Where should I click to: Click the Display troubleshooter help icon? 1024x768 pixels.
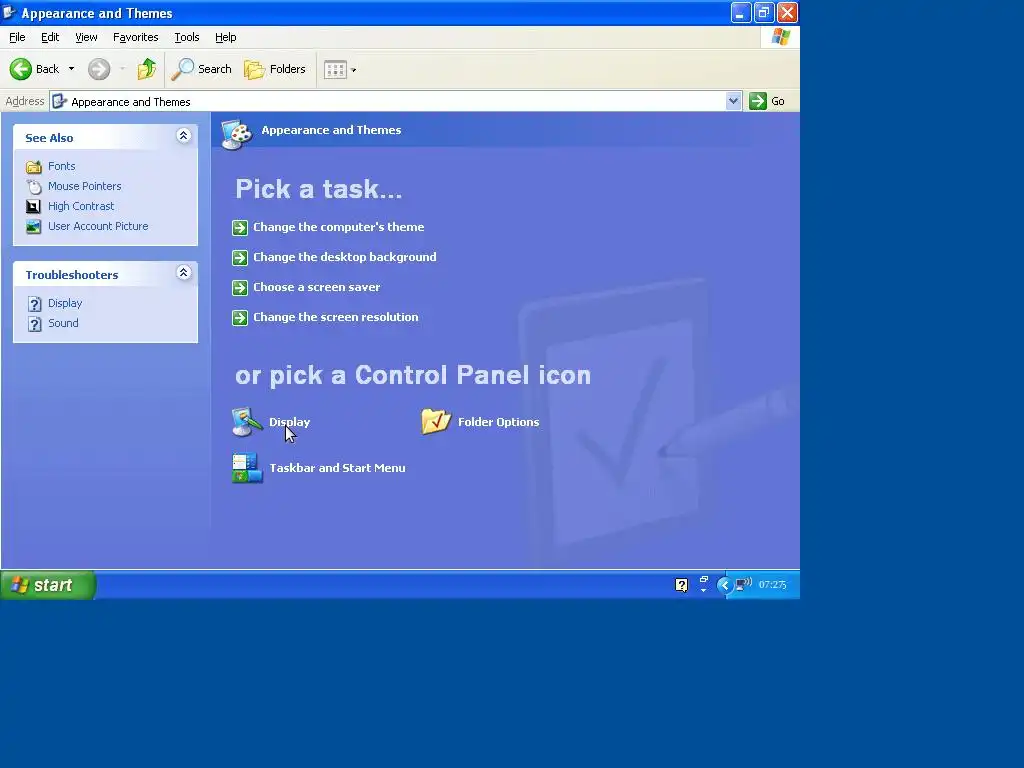pos(35,304)
